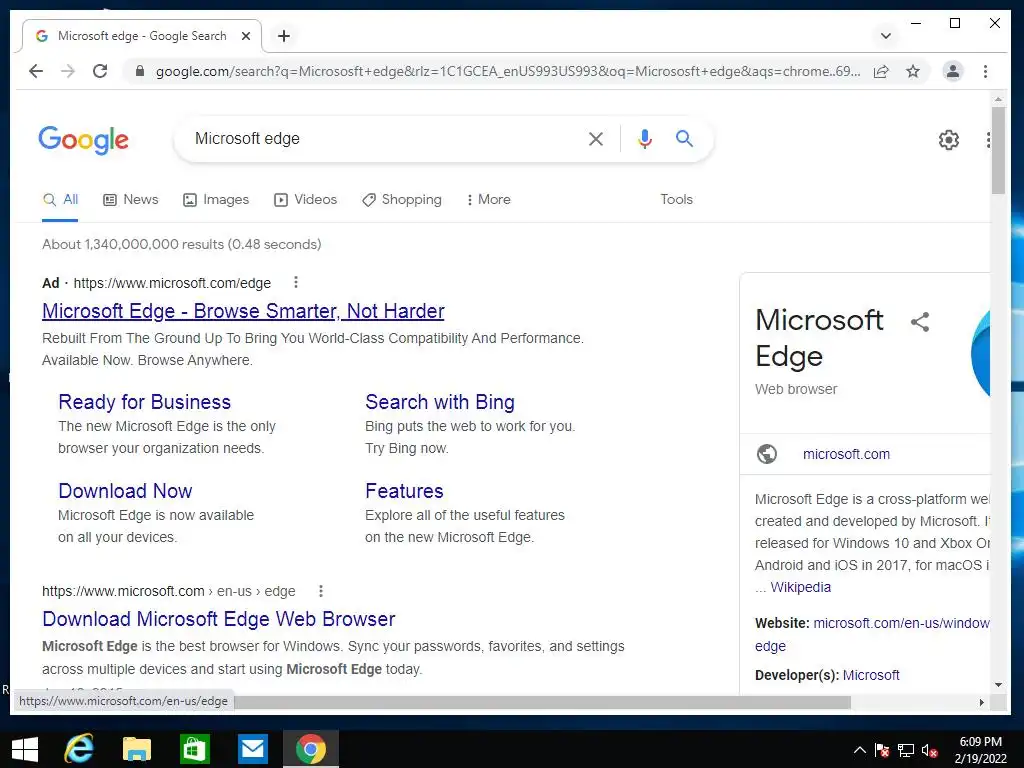Share this page from address bar

(882, 71)
